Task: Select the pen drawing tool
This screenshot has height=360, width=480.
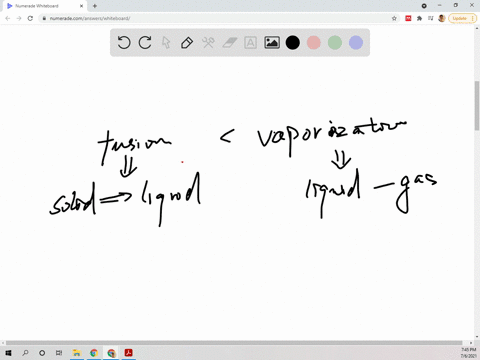Action: [x=187, y=43]
